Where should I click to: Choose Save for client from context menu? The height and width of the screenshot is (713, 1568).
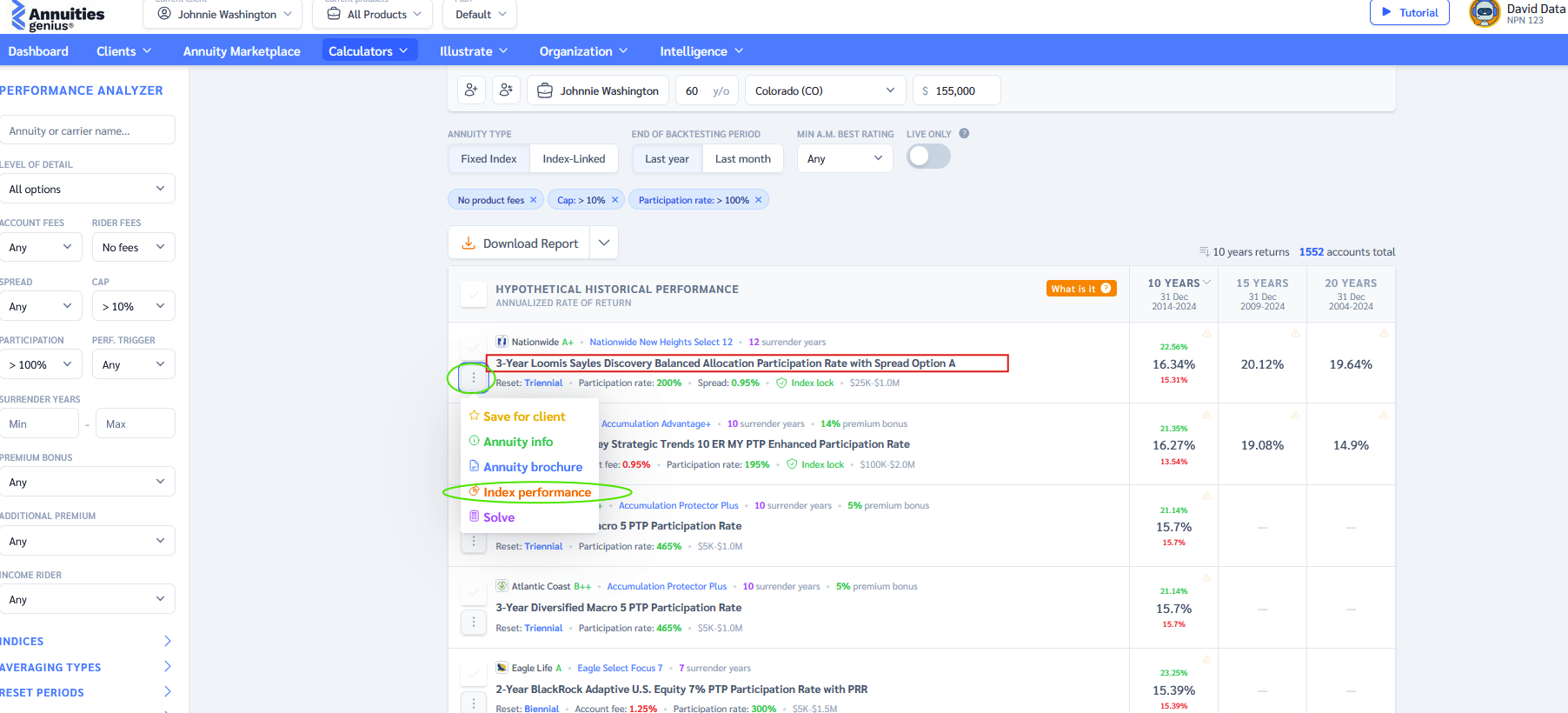coord(517,416)
